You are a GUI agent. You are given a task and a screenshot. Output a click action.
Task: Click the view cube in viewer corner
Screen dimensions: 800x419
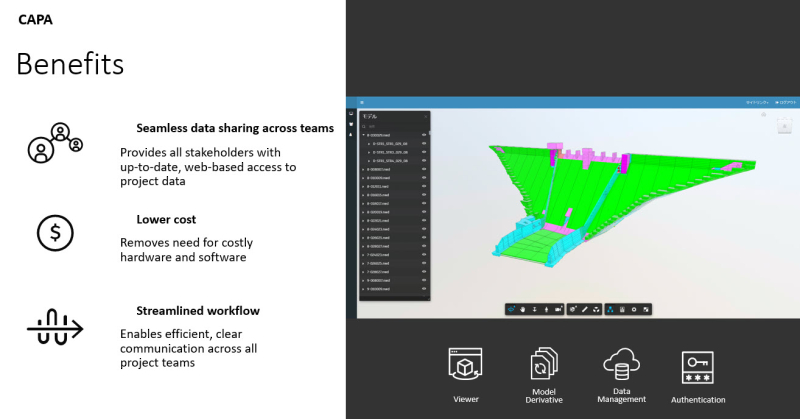click(x=784, y=125)
